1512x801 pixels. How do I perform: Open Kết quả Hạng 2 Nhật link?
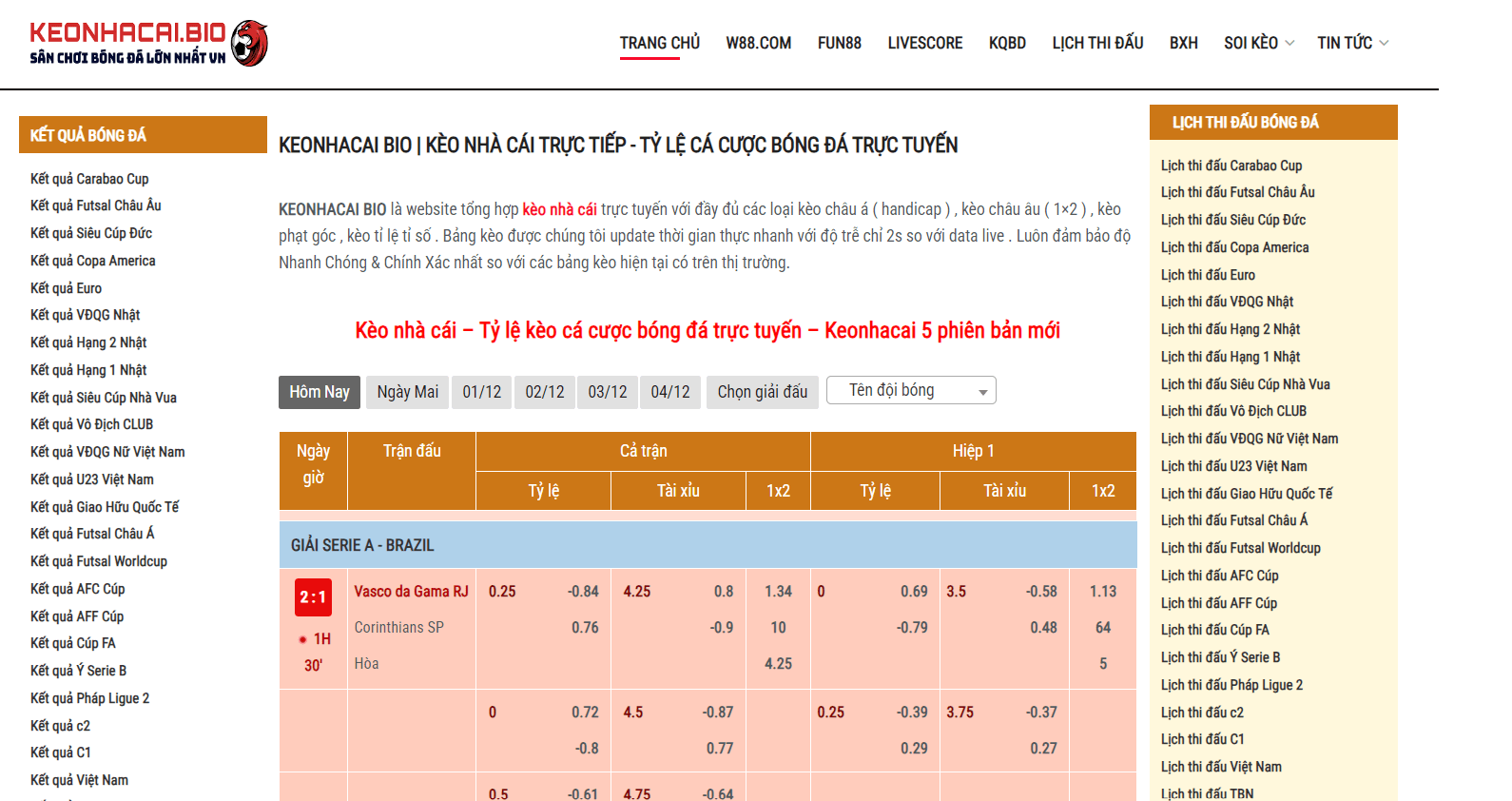point(88,342)
